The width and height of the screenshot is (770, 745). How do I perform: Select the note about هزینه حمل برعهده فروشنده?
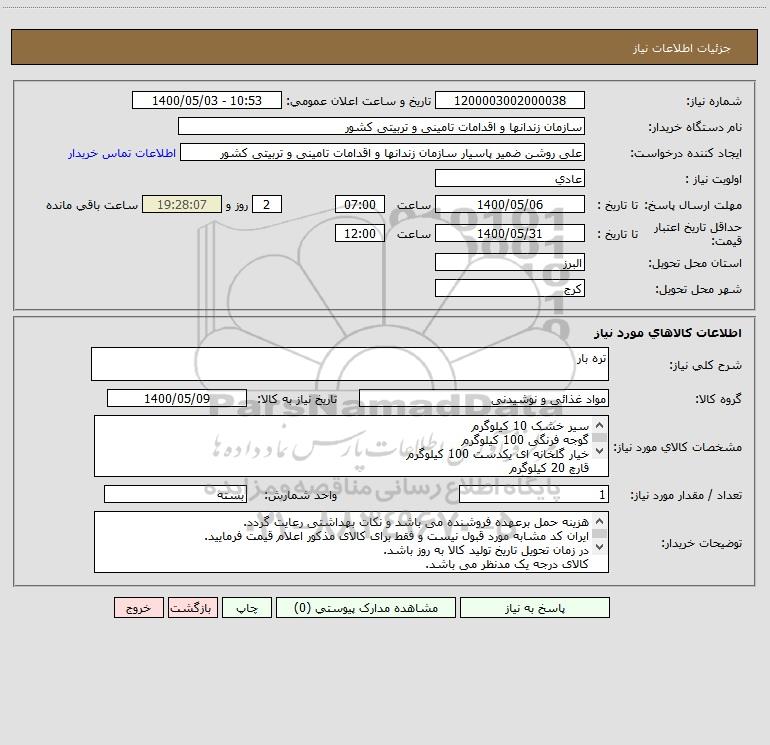[x=416, y=522]
